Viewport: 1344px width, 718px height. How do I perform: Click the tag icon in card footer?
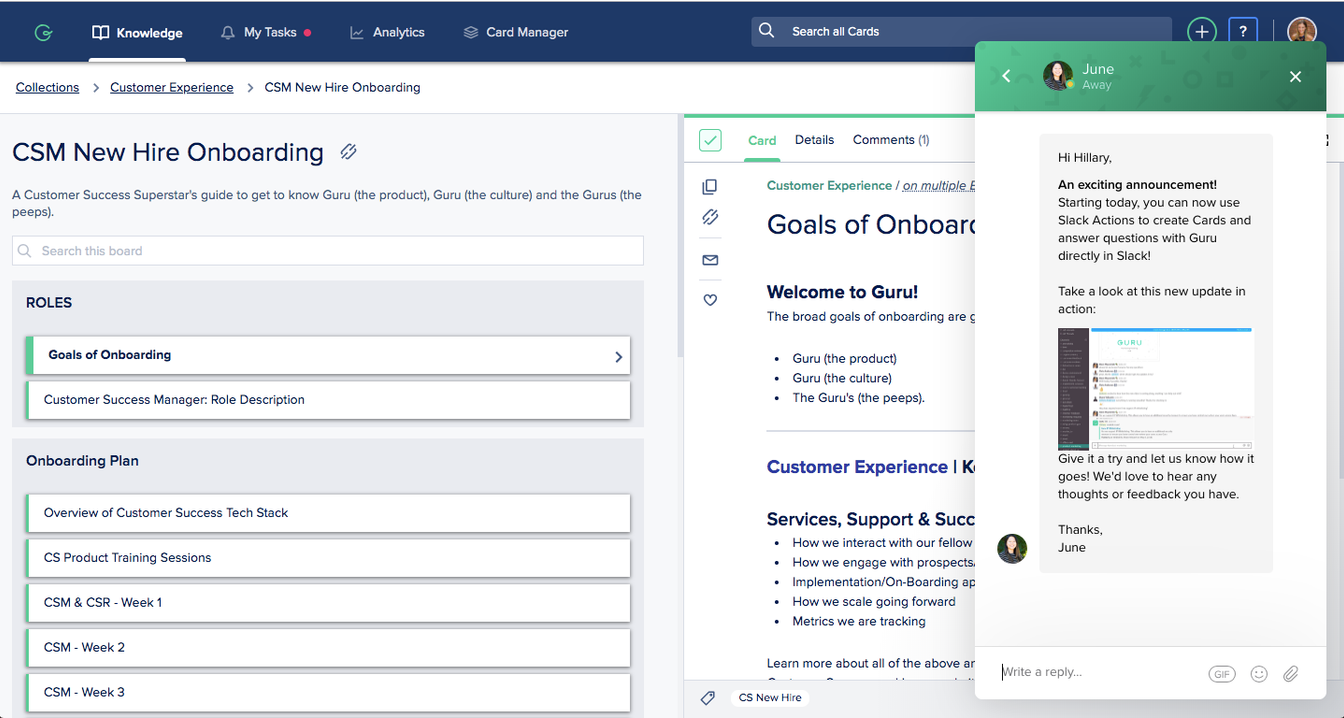tap(708, 698)
